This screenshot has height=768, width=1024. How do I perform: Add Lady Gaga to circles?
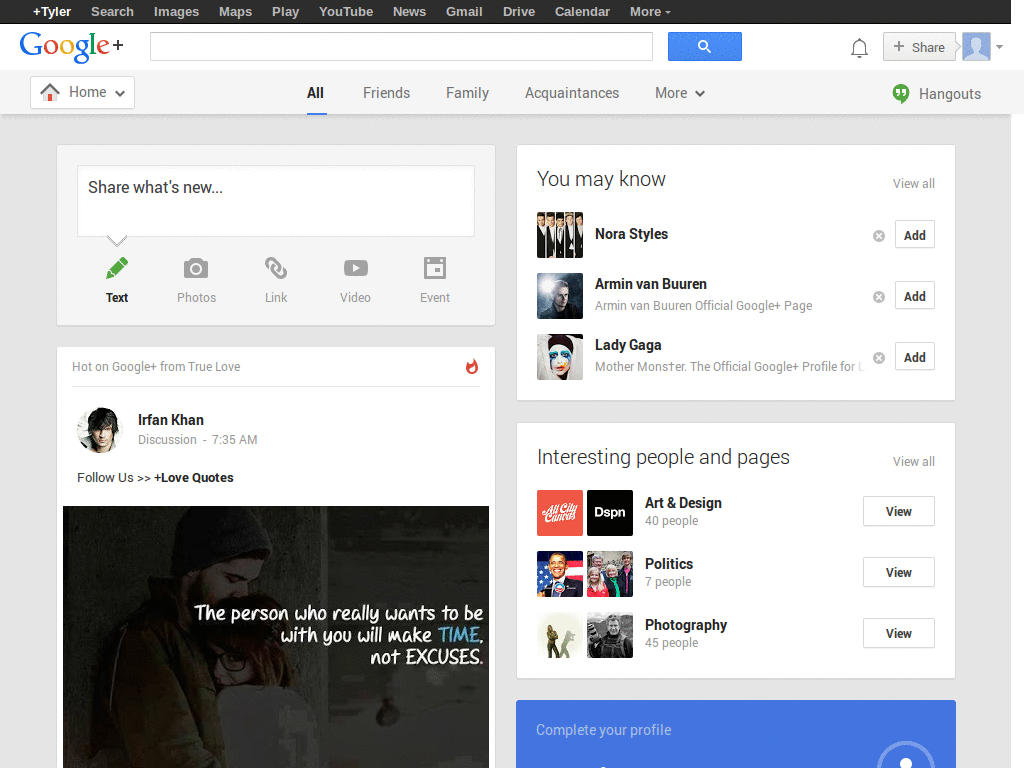914,357
